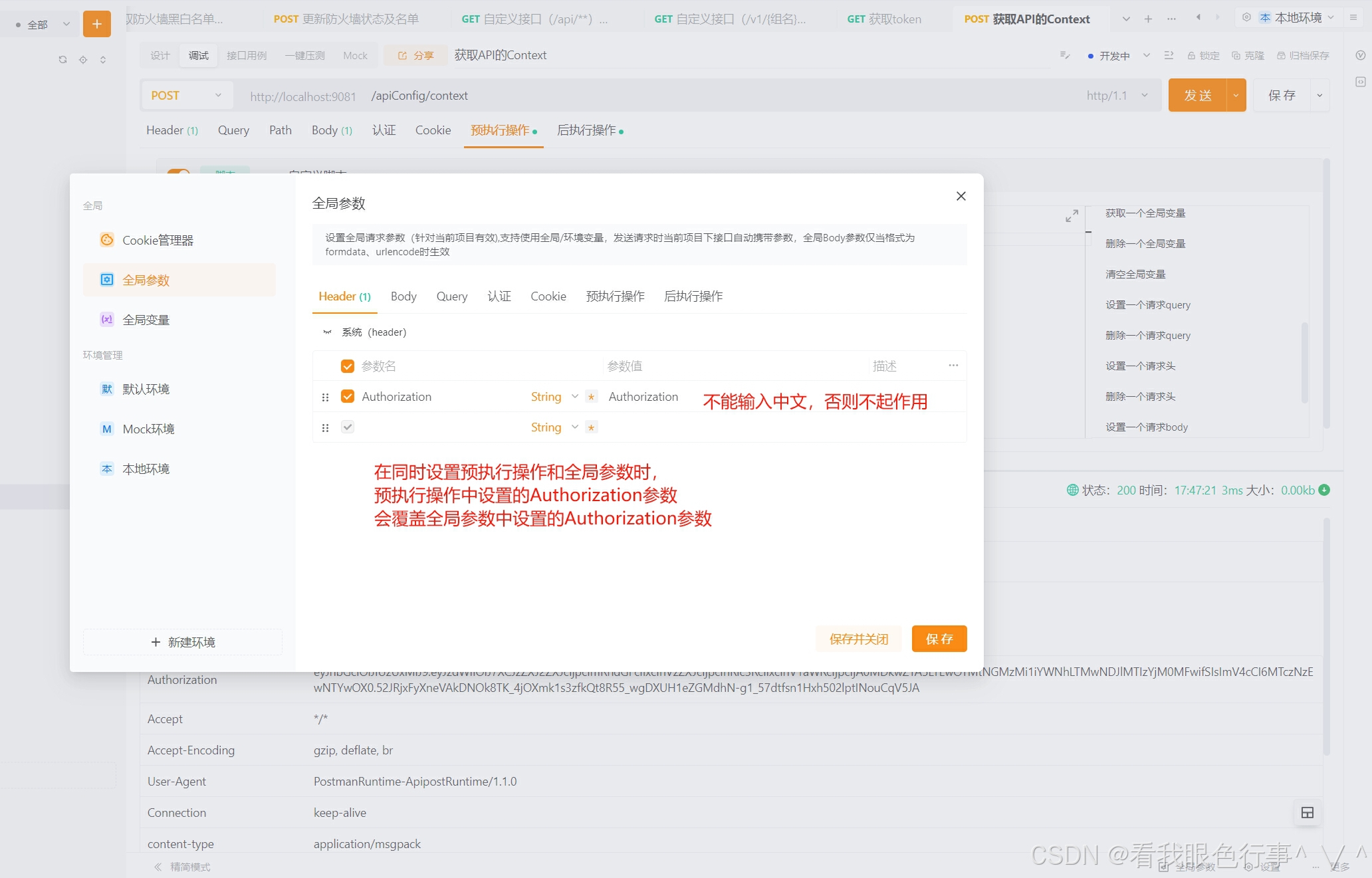The width and height of the screenshot is (1372, 878).
Task: Click the 保存并关闭 button
Action: coord(857,639)
